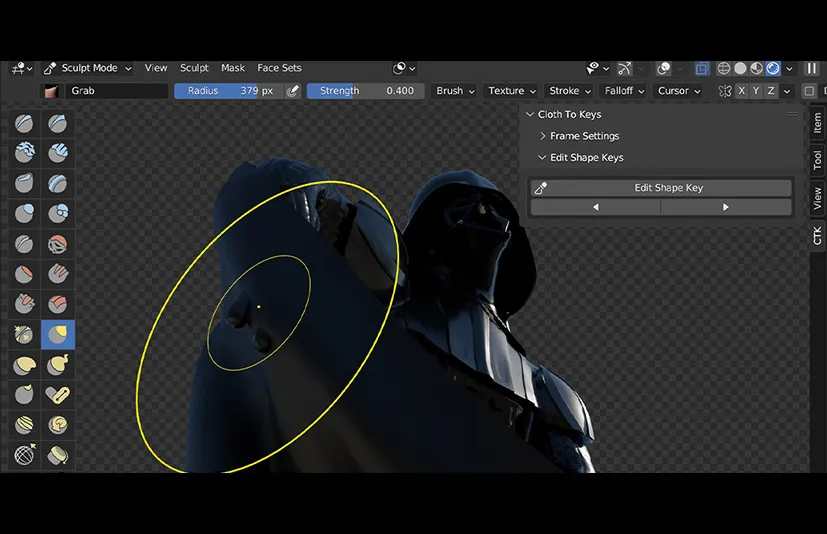Viewport: 827px width, 534px height.
Task: Select the Layer brush tool
Action: tap(57, 183)
